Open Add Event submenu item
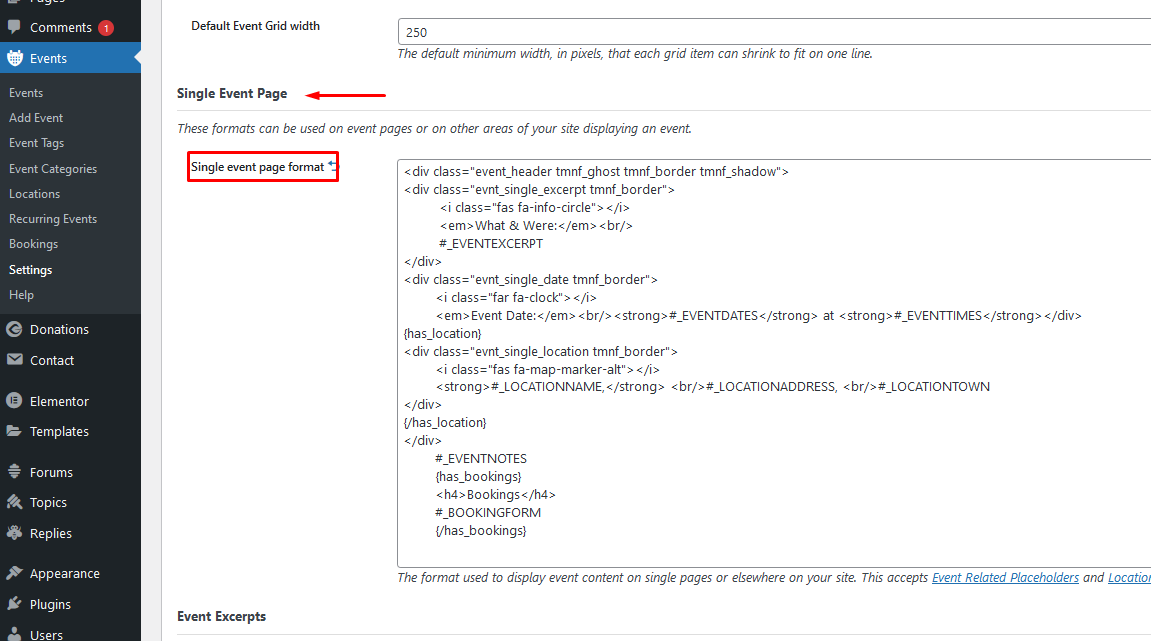This screenshot has height=641, width=1151. coord(36,118)
